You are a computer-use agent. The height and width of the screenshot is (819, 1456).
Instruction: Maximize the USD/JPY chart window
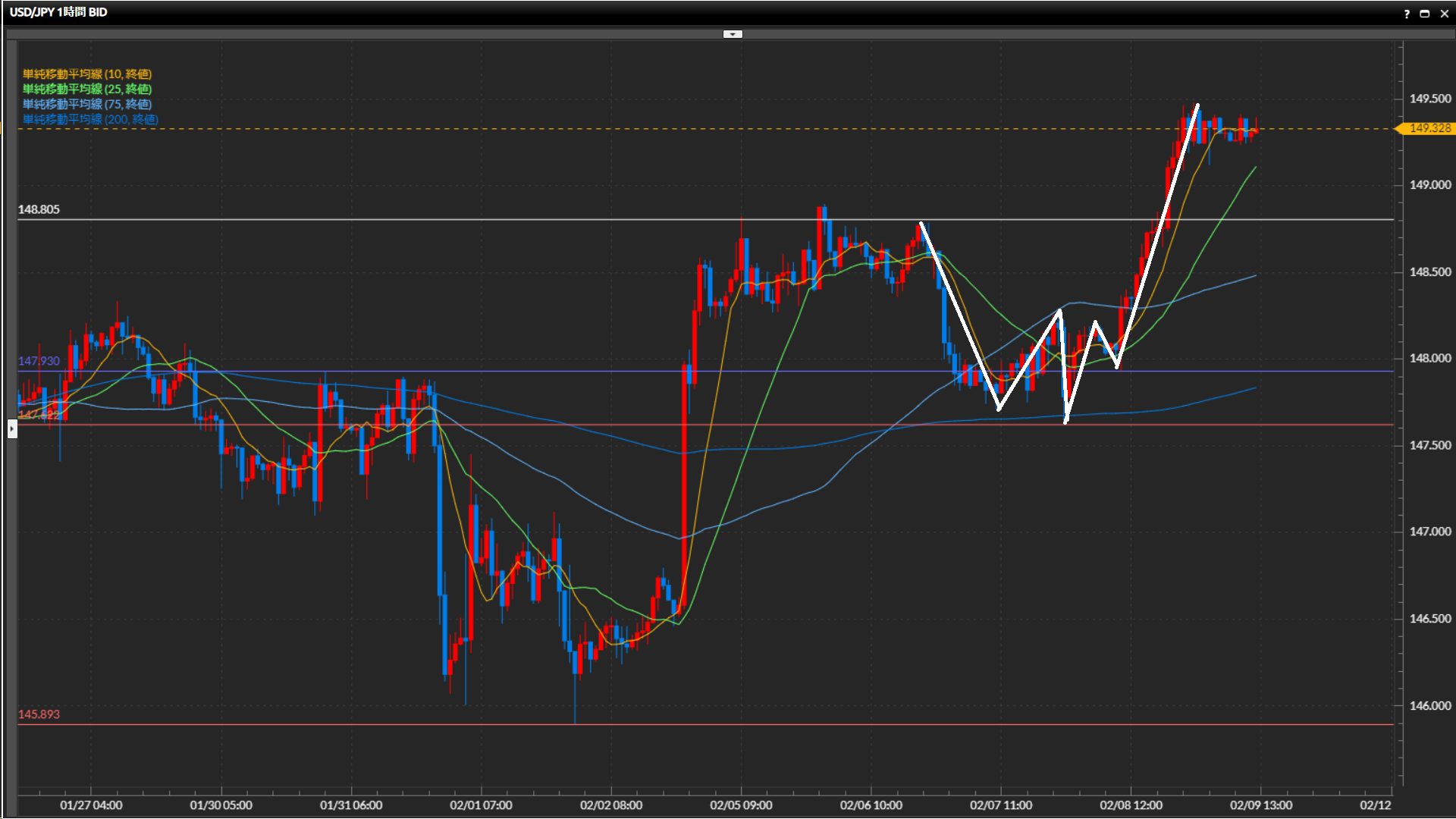point(1424,14)
